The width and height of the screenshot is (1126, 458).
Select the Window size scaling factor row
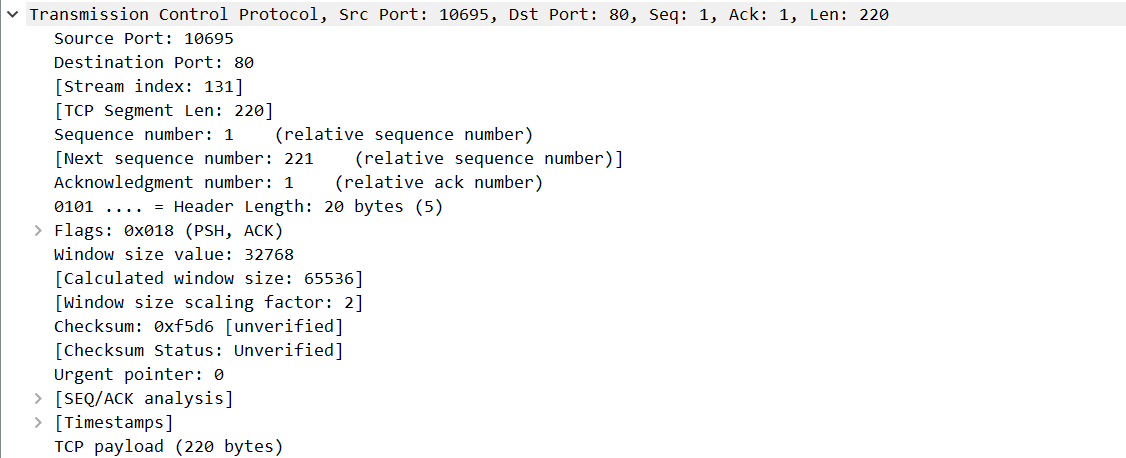pyautogui.click(x=208, y=303)
